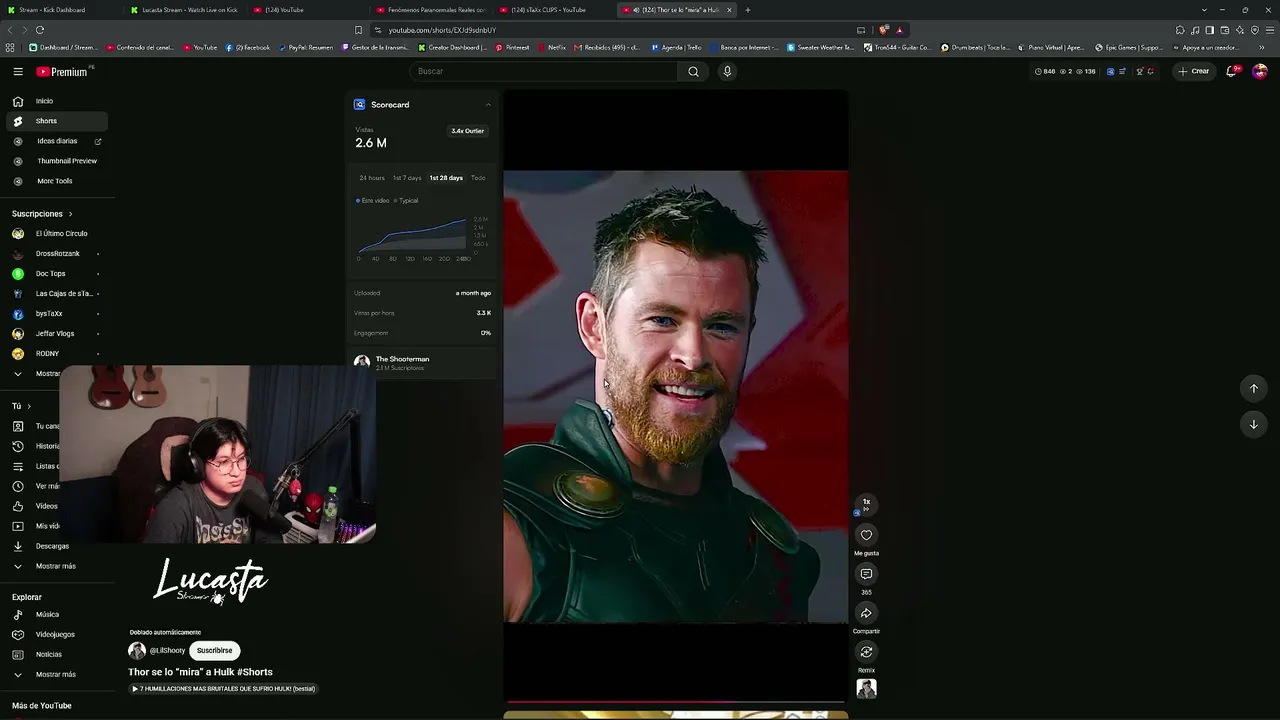Open the YouTube hamburger guide menu
Viewport: 1280px width, 720px height.
pos(18,72)
